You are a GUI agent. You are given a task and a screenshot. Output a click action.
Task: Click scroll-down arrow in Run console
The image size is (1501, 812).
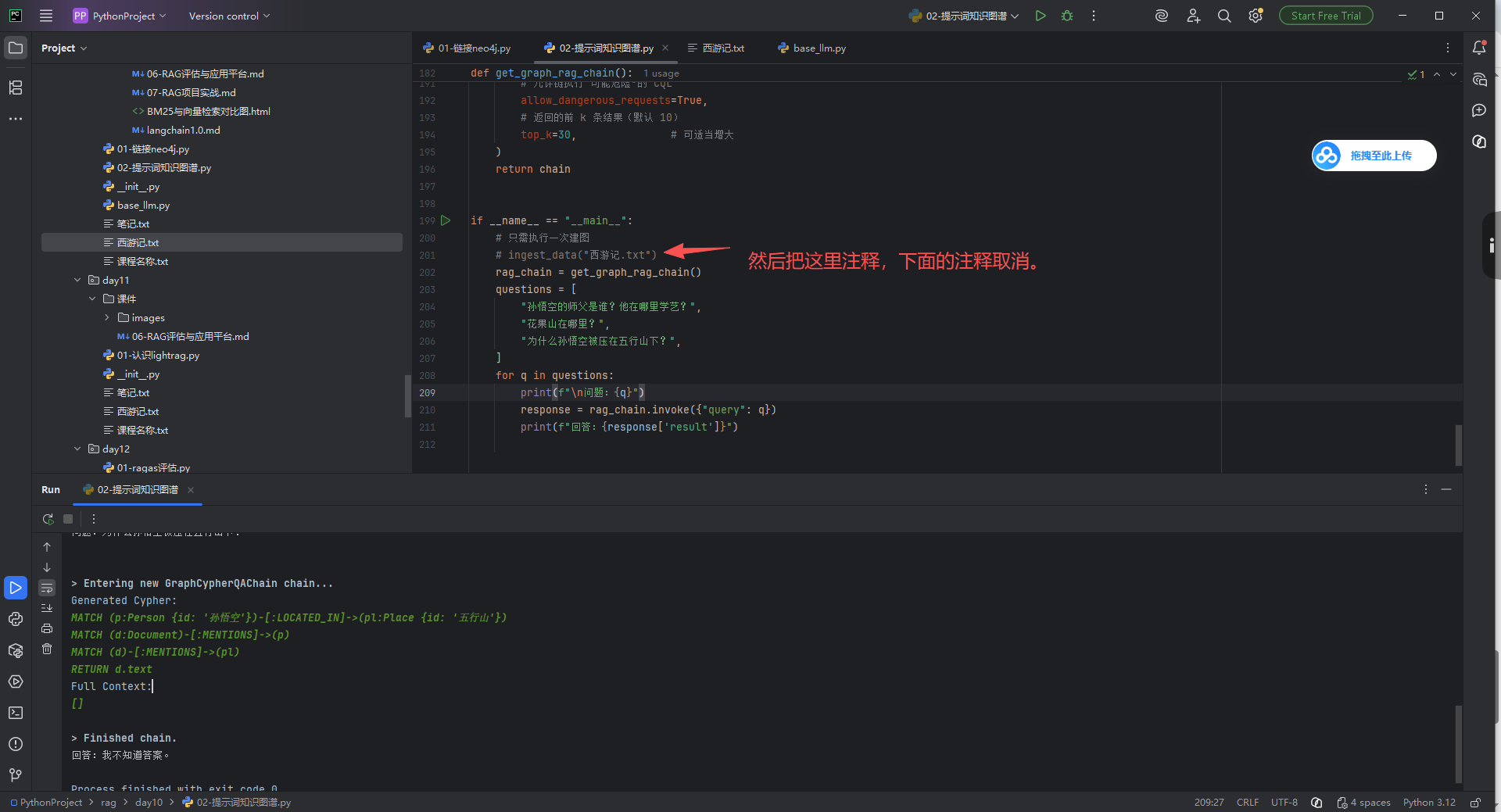[x=47, y=567]
